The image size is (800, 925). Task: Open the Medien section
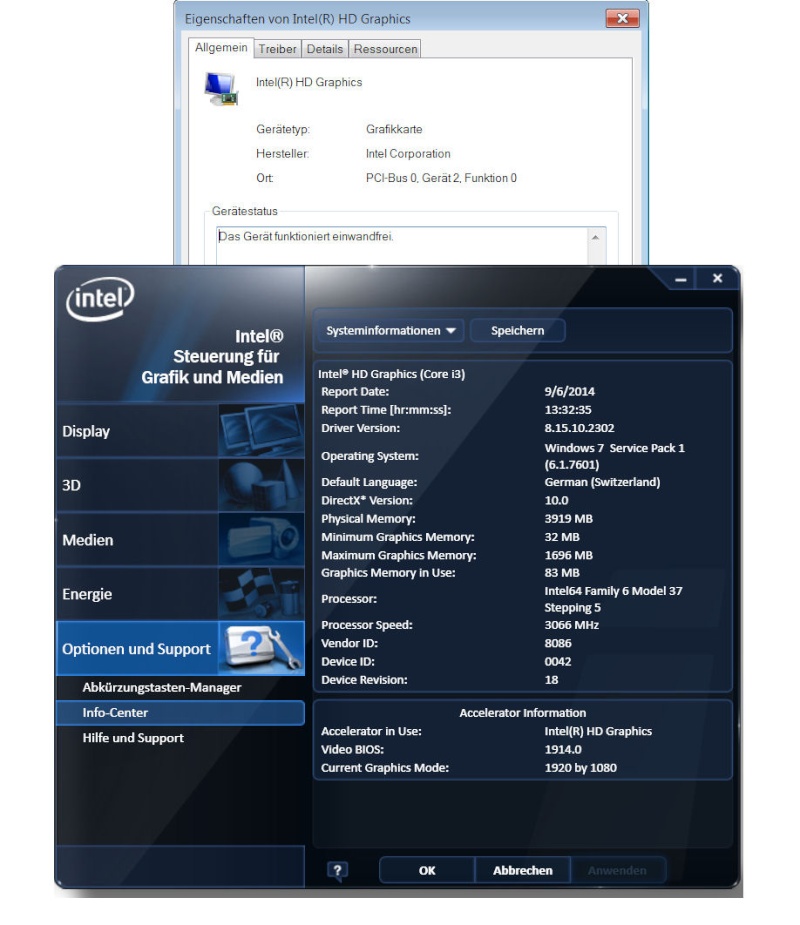coord(180,540)
